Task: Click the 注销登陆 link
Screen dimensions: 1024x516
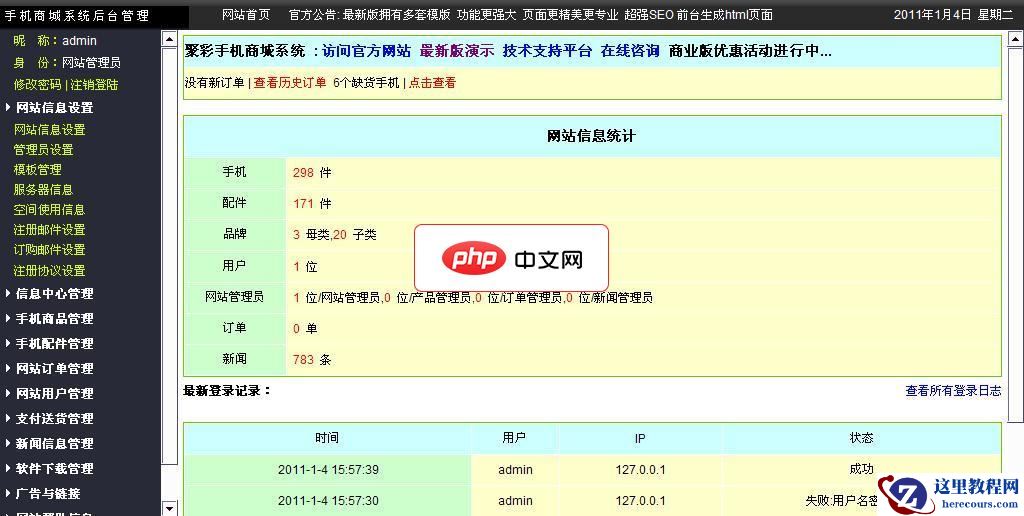Action: [x=94, y=84]
